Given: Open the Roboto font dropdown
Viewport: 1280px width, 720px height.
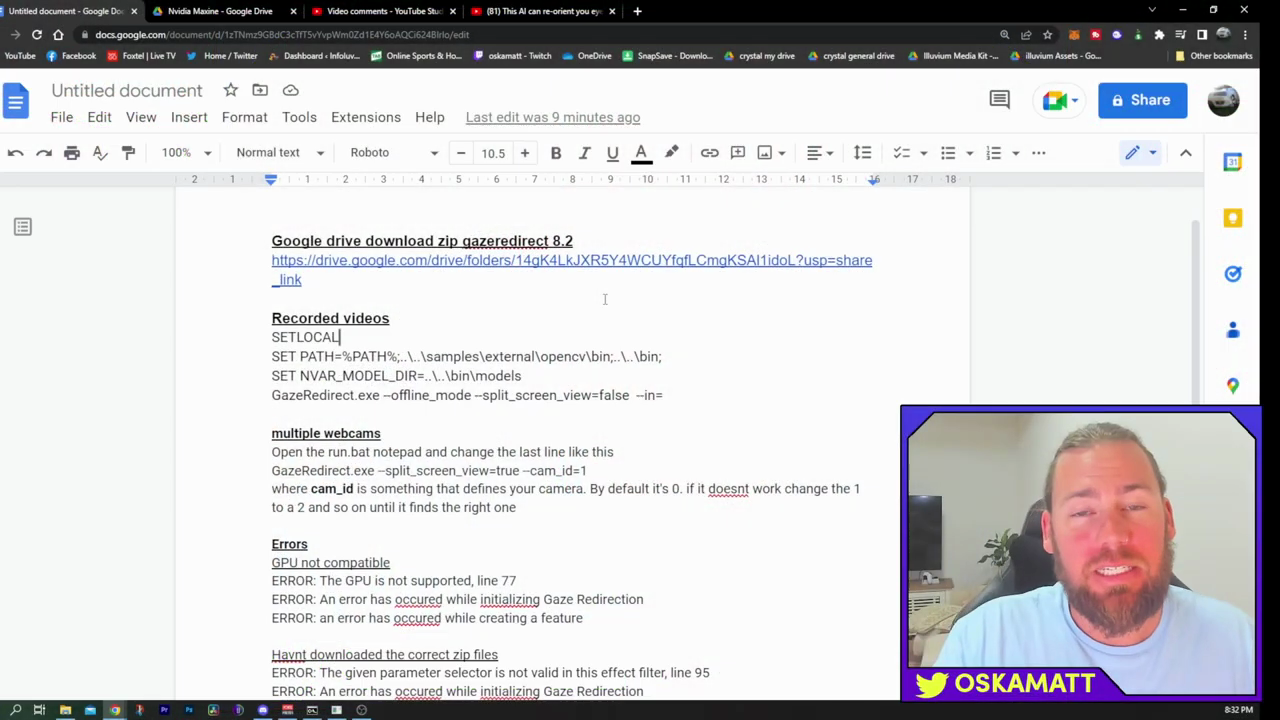Looking at the screenshot, I should pyautogui.click(x=394, y=153).
